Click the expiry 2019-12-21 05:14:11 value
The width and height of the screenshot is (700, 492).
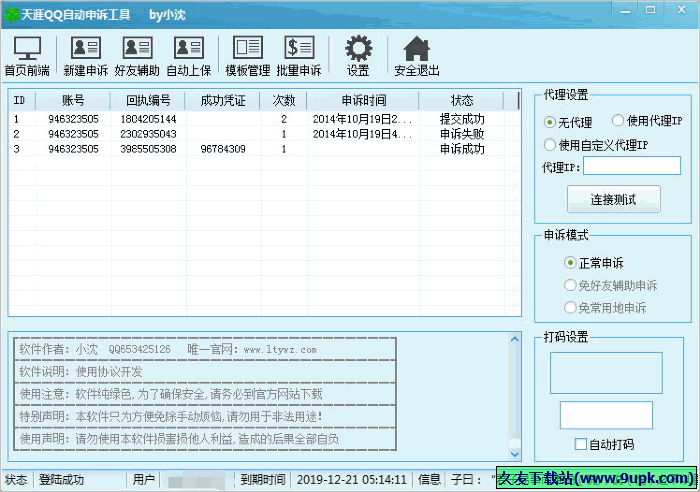click(x=352, y=480)
